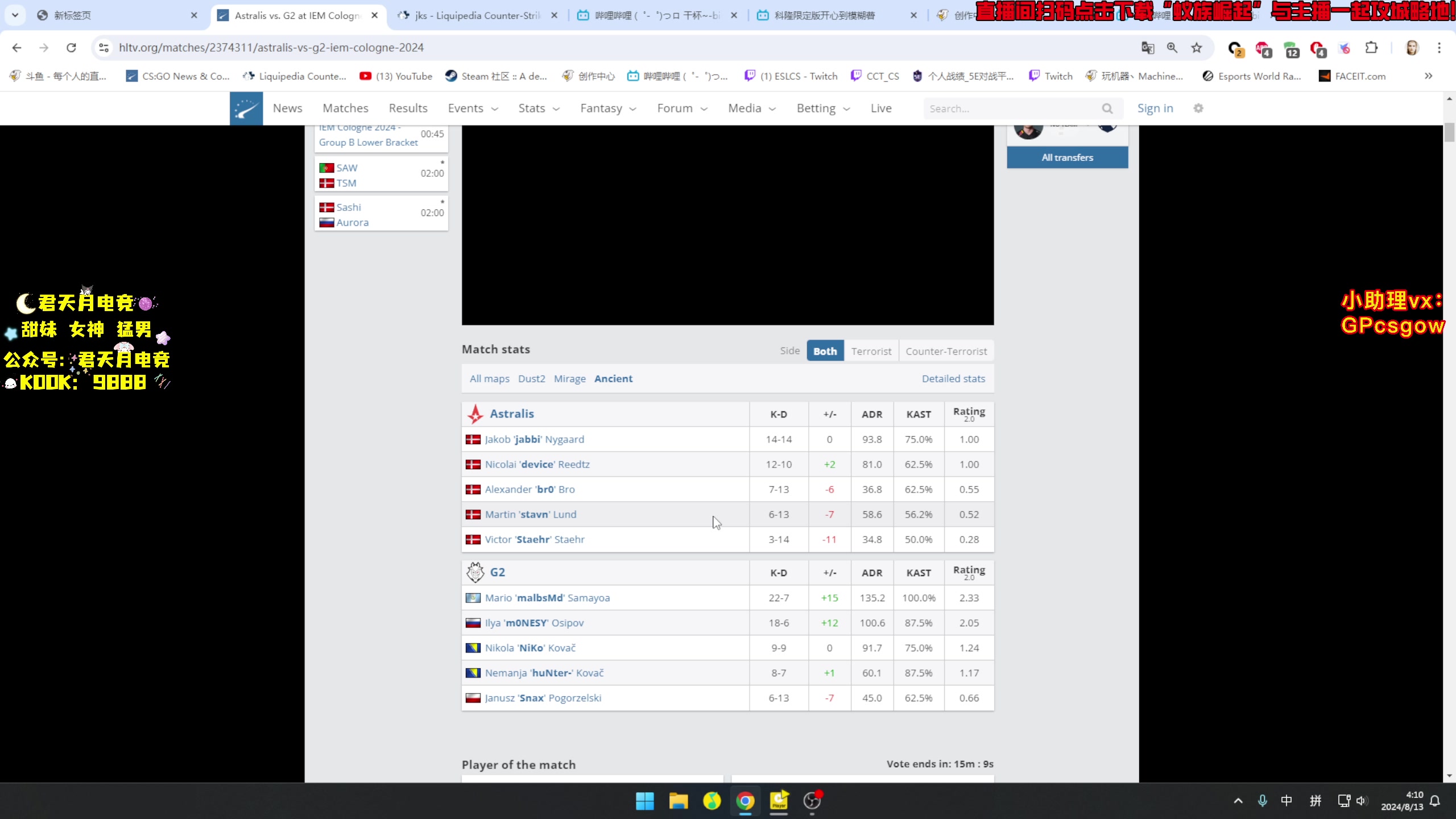Expand the Events dropdown menu

(x=473, y=108)
